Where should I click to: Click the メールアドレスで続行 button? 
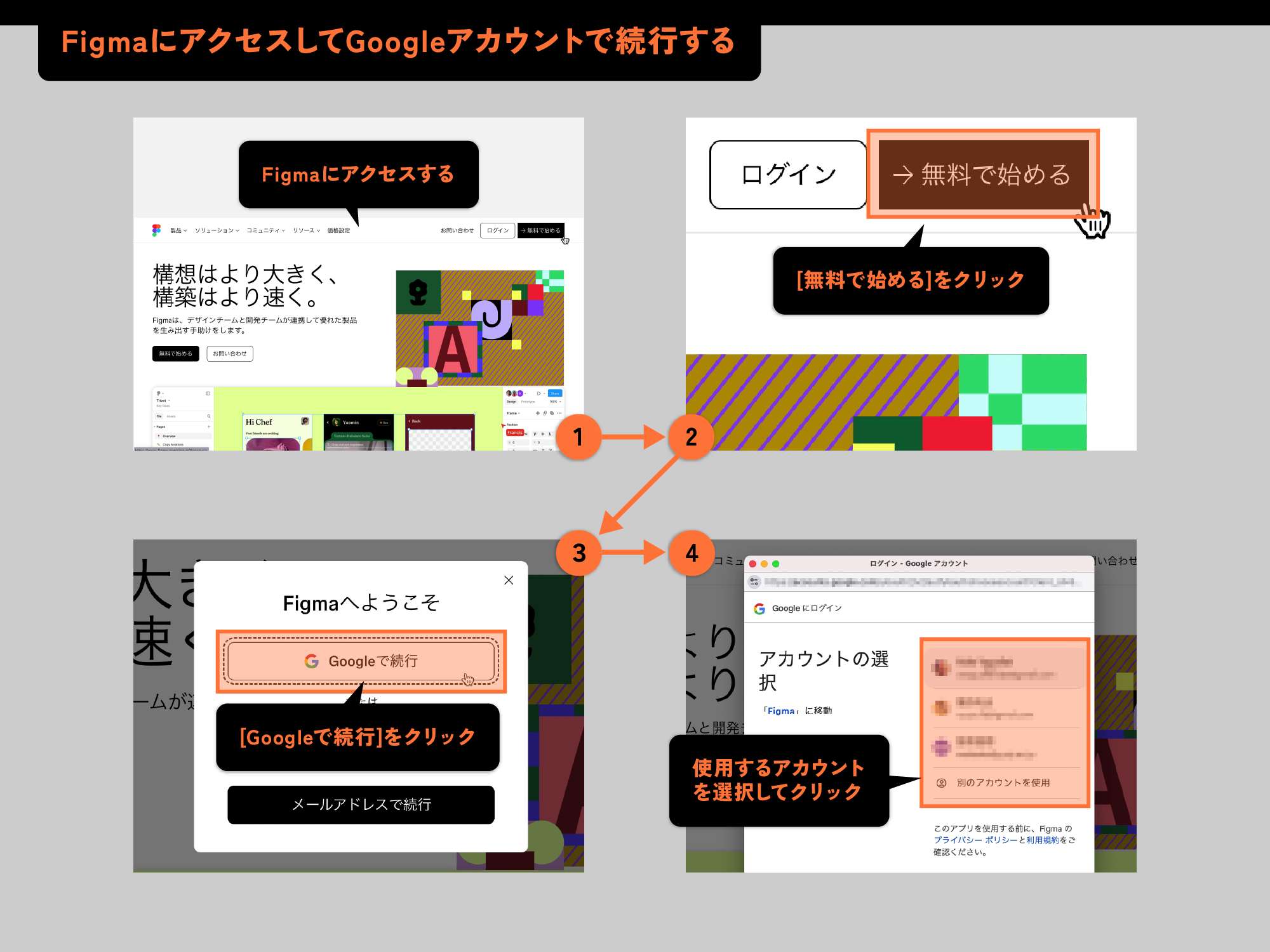[361, 805]
